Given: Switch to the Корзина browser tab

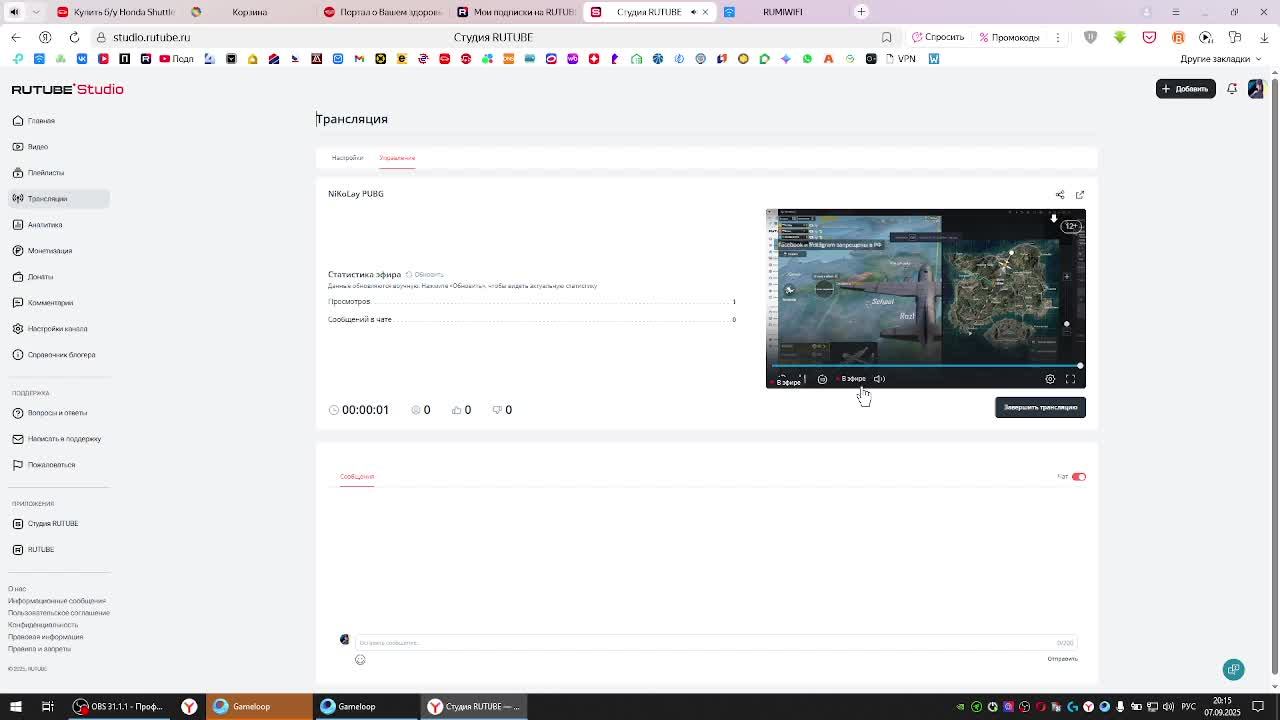Looking at the screenshot, I should 250,12.
